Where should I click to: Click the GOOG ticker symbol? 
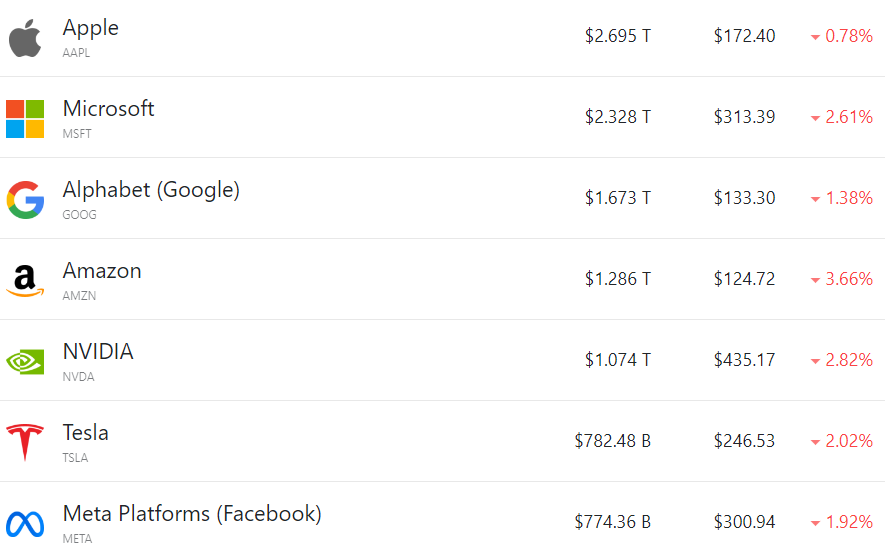tap(80, 214)
